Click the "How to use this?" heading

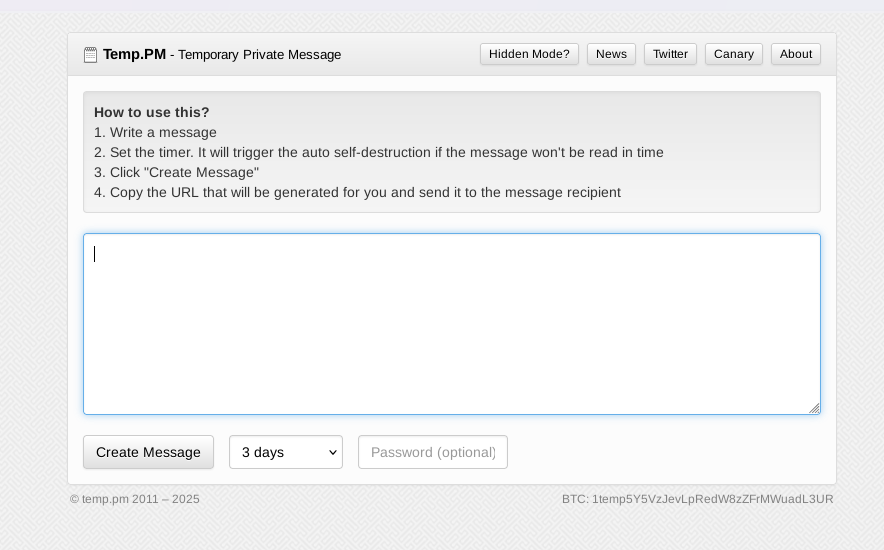pos(152,112)
